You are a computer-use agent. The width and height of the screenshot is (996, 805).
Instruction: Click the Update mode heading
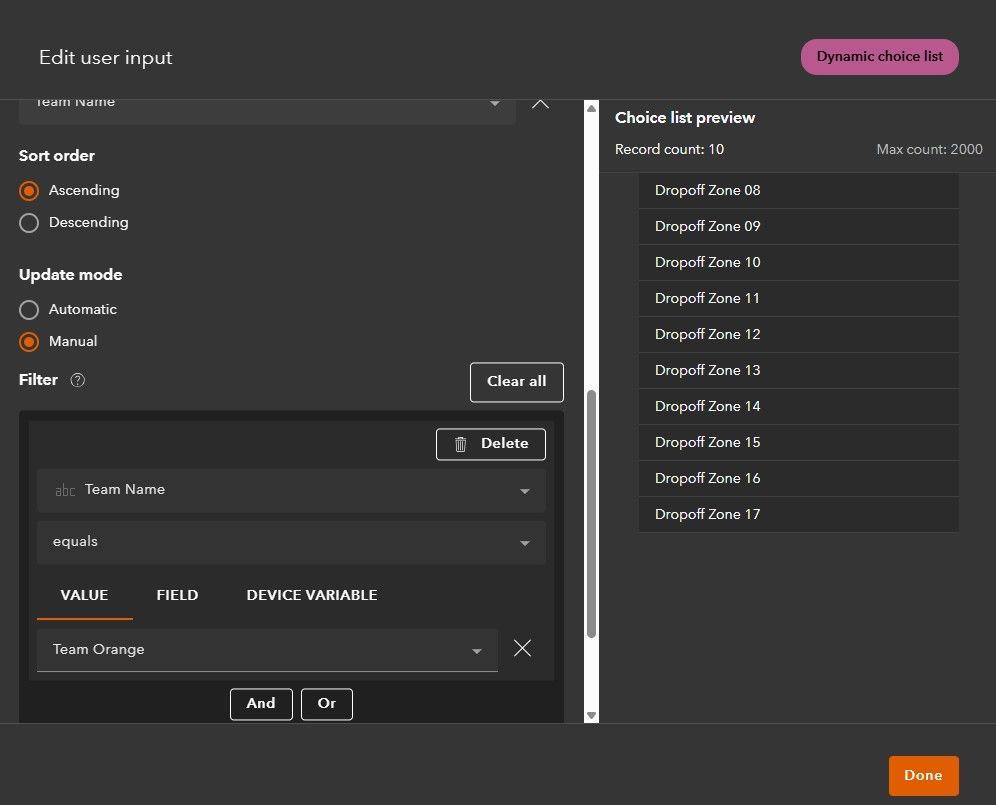point(71,274)
